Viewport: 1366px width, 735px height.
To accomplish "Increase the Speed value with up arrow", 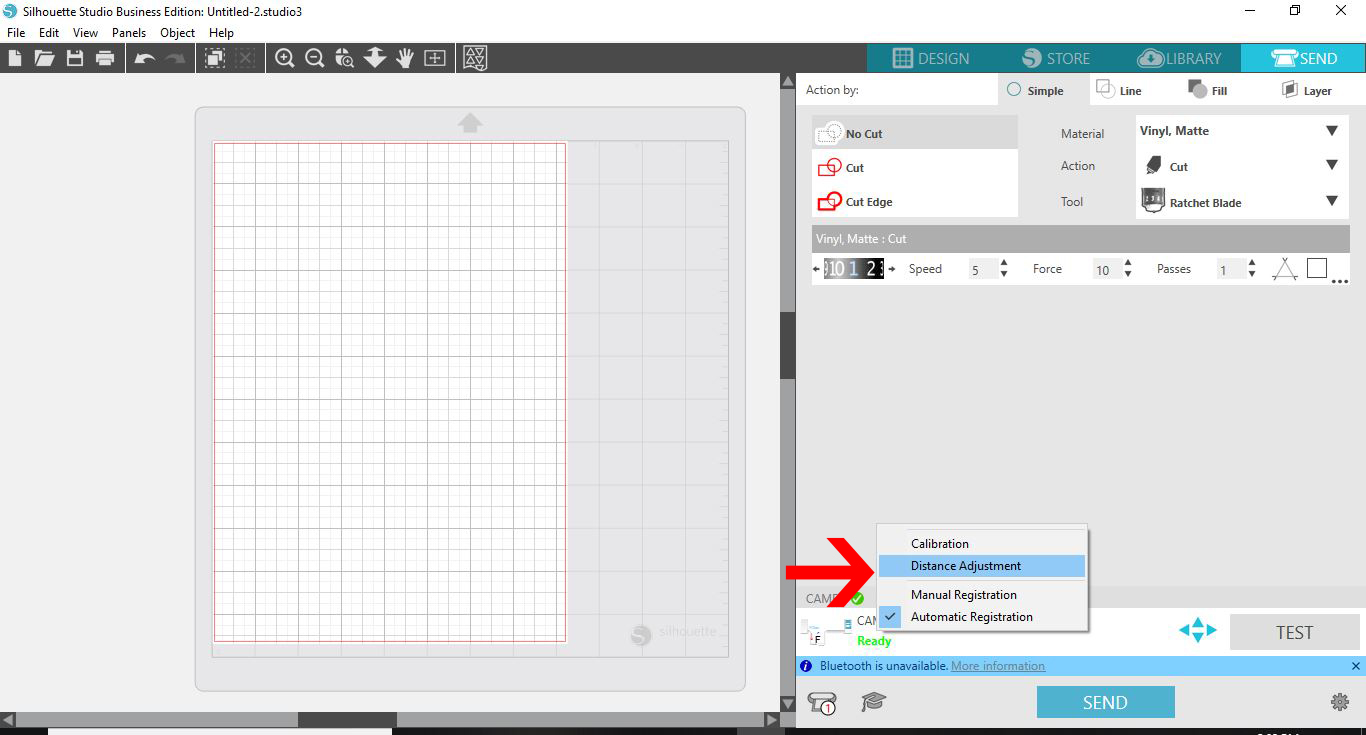I will (x=1004, y=263).
